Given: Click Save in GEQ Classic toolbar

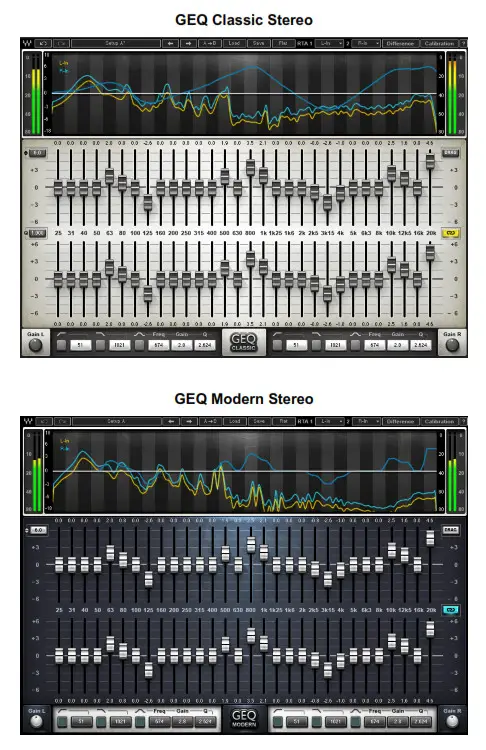Looking at the screenshot, I should point(258,44).
